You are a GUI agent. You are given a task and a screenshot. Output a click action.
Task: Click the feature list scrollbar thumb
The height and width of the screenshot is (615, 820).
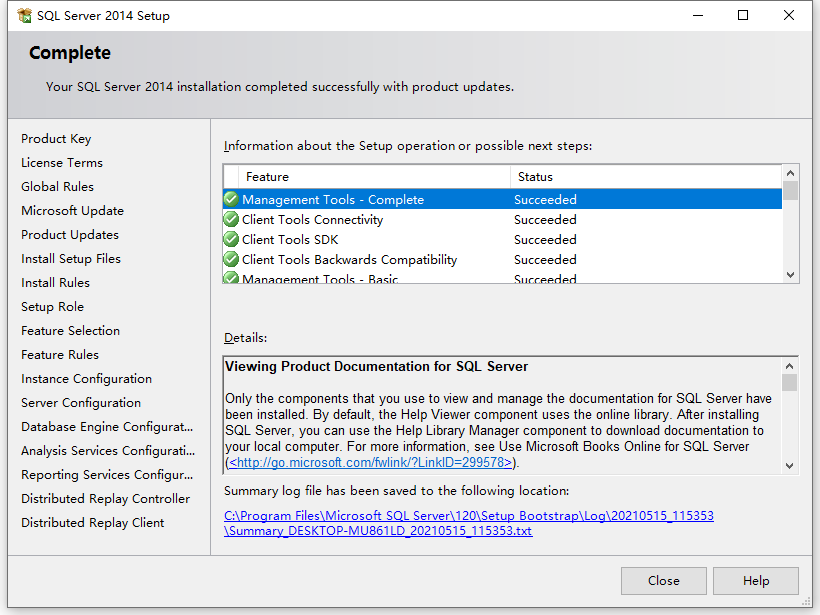point(790,190)
